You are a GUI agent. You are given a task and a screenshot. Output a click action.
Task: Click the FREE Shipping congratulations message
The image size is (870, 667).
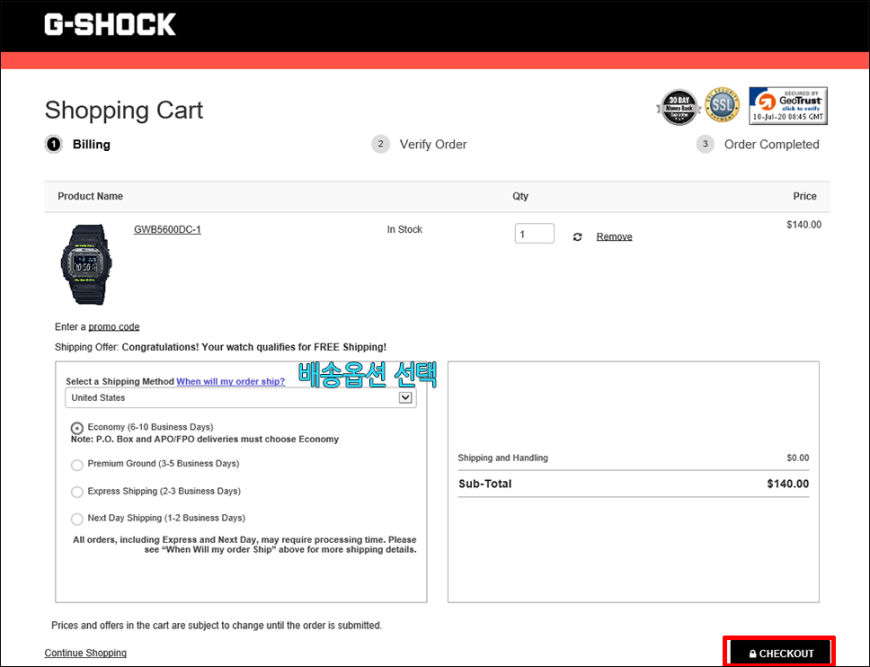pos(254,347)
